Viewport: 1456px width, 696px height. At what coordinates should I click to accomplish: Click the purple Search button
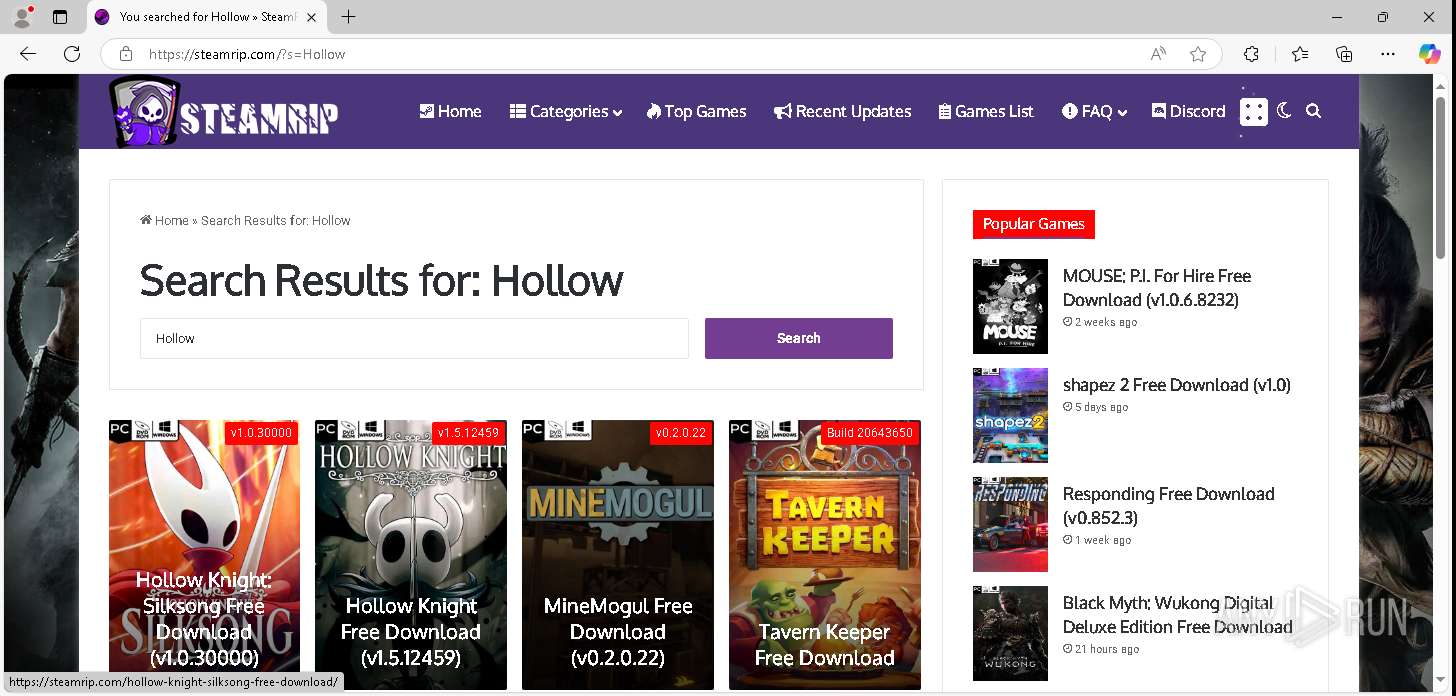799,338
